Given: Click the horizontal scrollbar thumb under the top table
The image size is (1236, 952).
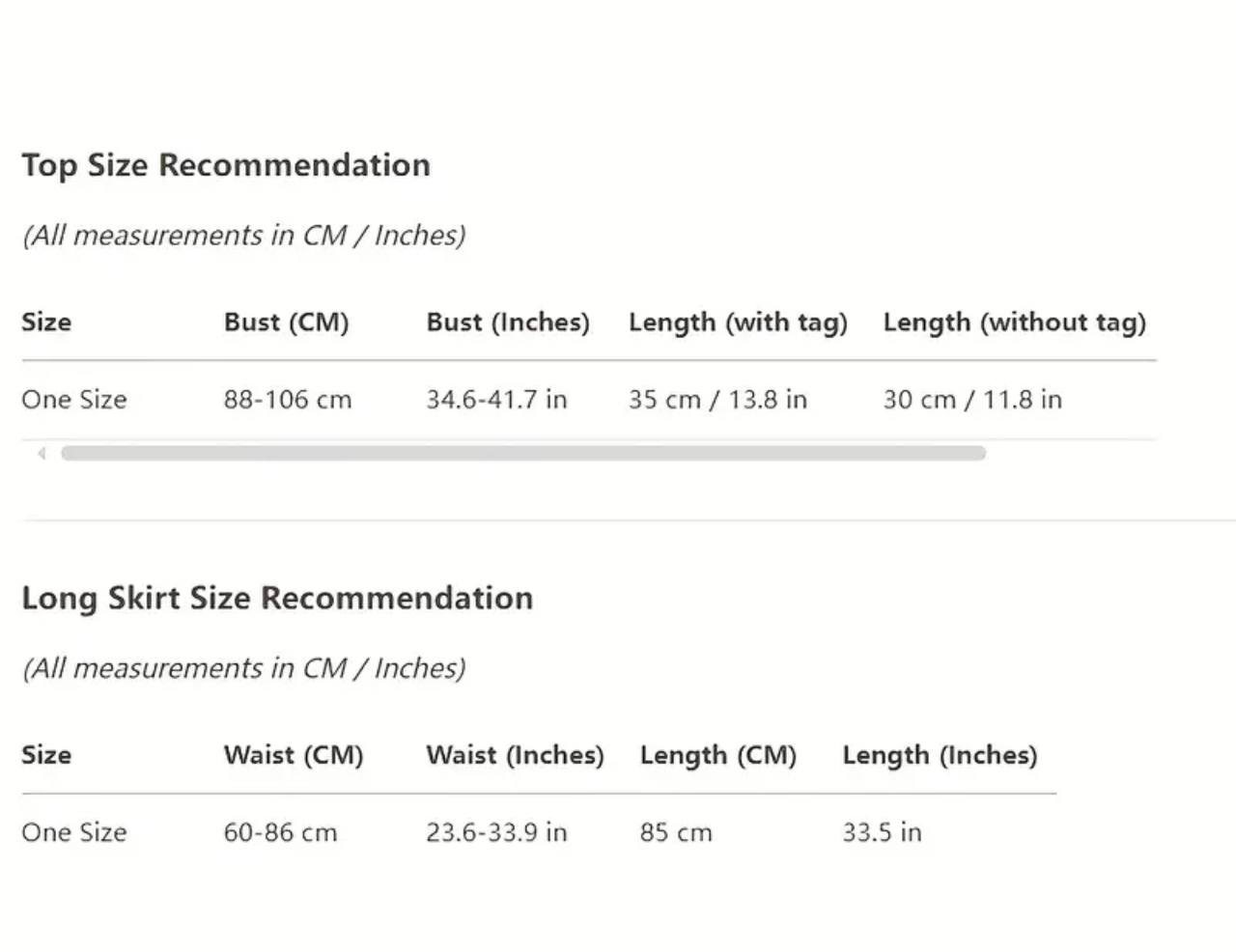Looking at the screenshot, I should (x=522, y=453).
